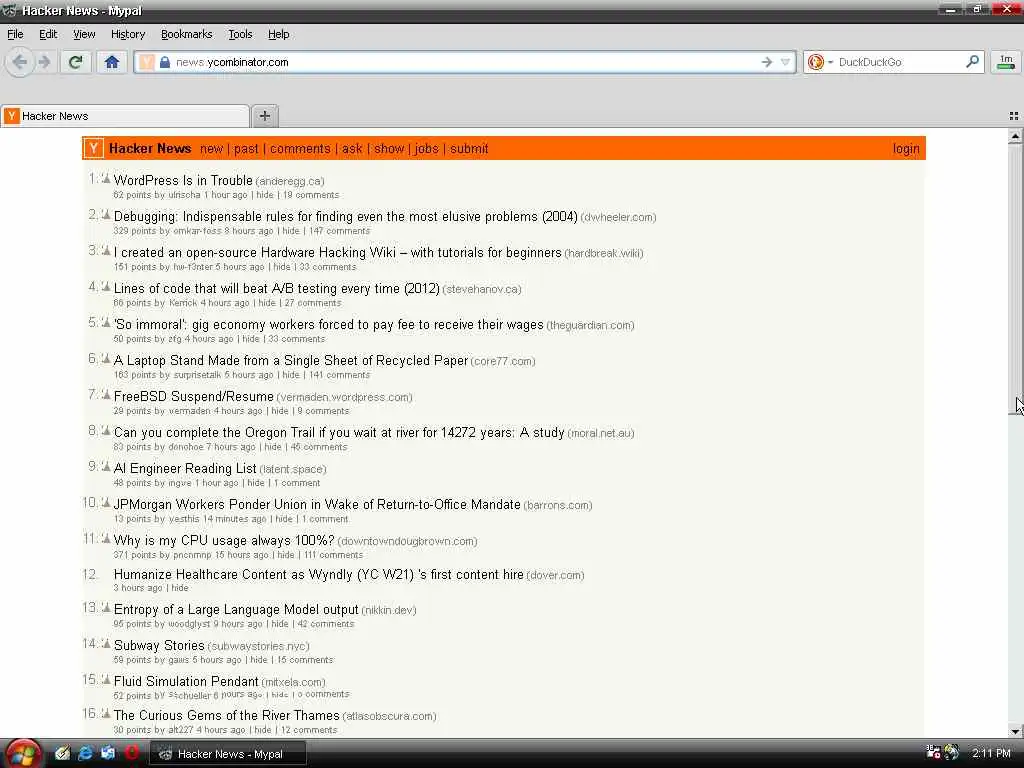Screen dimensions: 1024x768
Task: Go forward with the browser forward arrow
Action: 44,62
